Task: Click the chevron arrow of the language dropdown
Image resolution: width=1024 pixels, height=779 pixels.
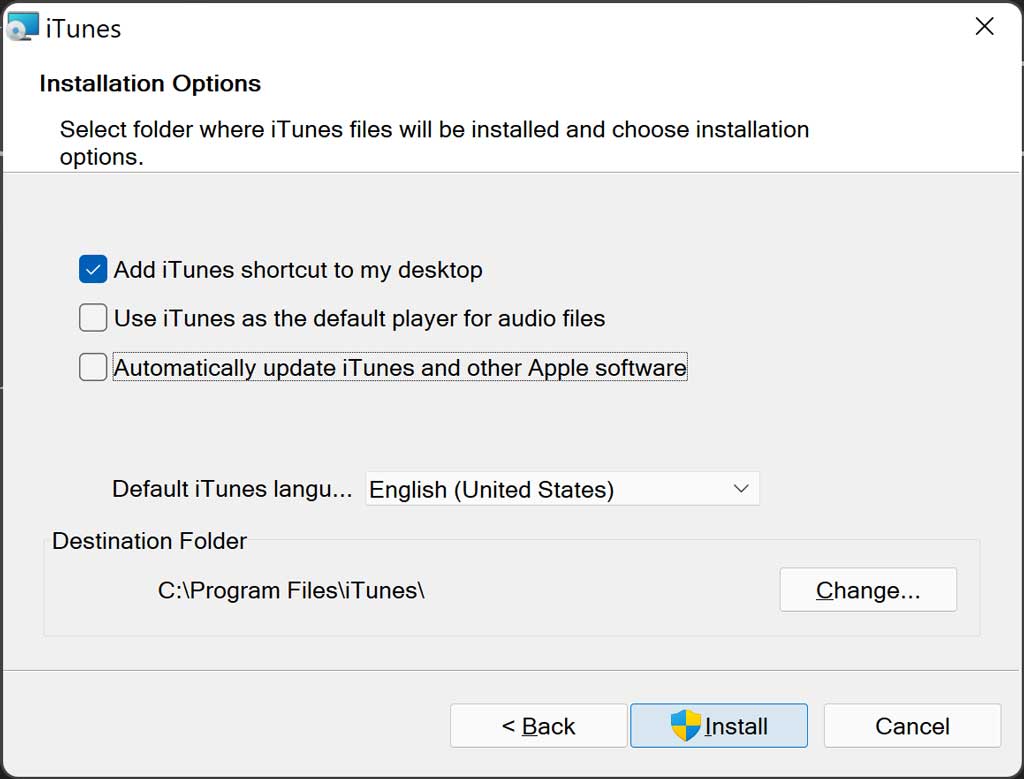Action: 741,488
